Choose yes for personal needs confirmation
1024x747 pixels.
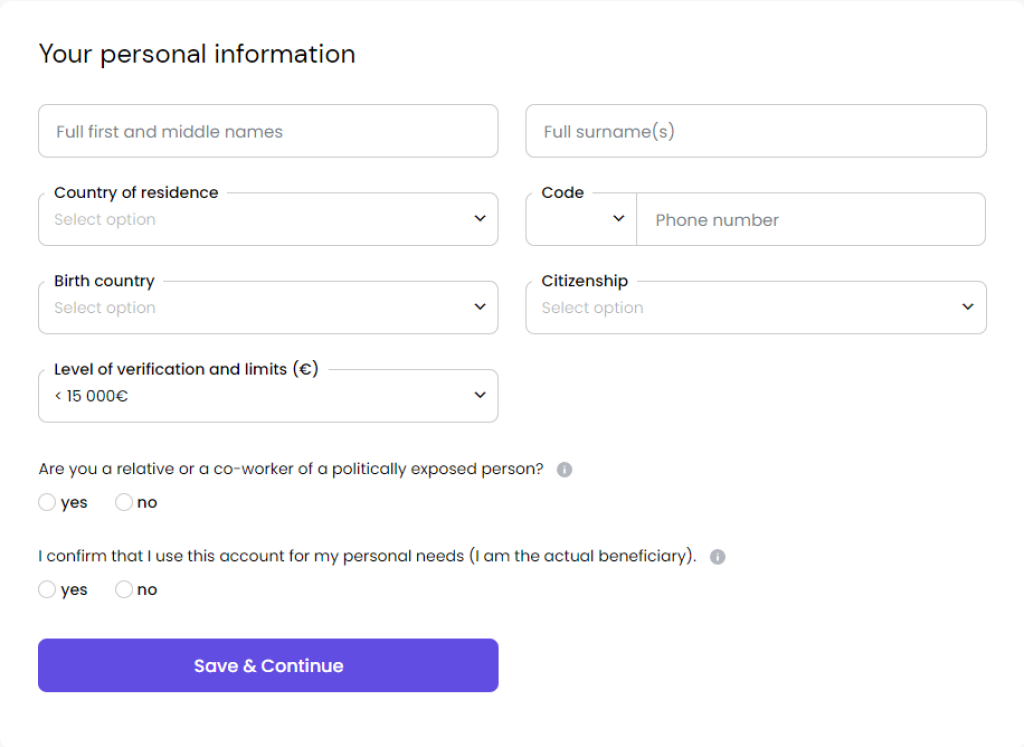tap(46, 590)
